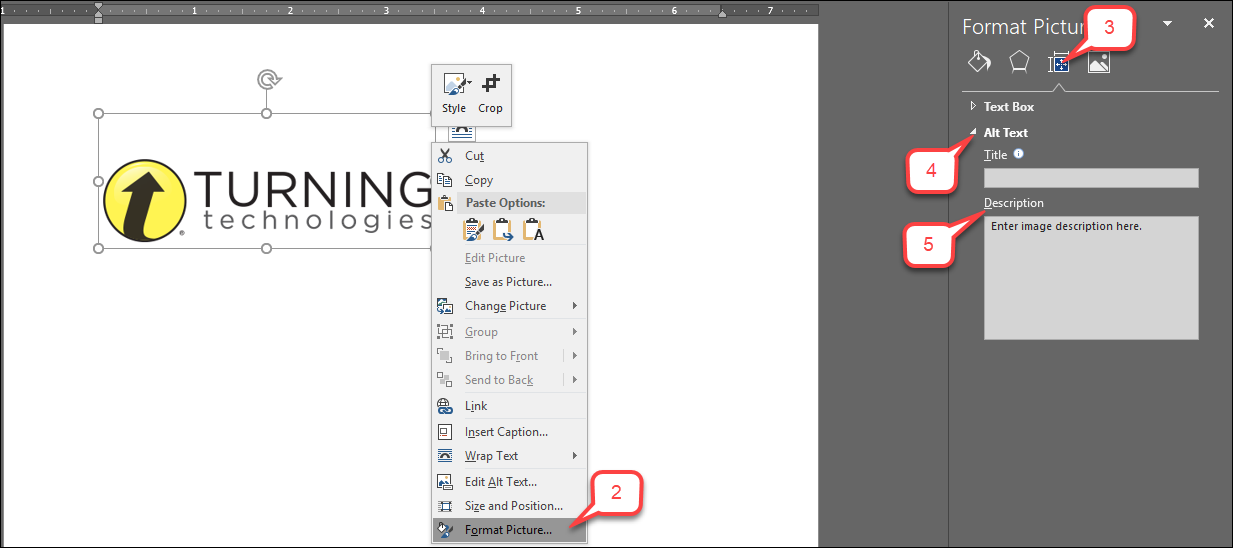The width and height of the screenshot is (1233, 548).
Task: Click Format Picture at menu bottom
Action: tap(509, 530)
